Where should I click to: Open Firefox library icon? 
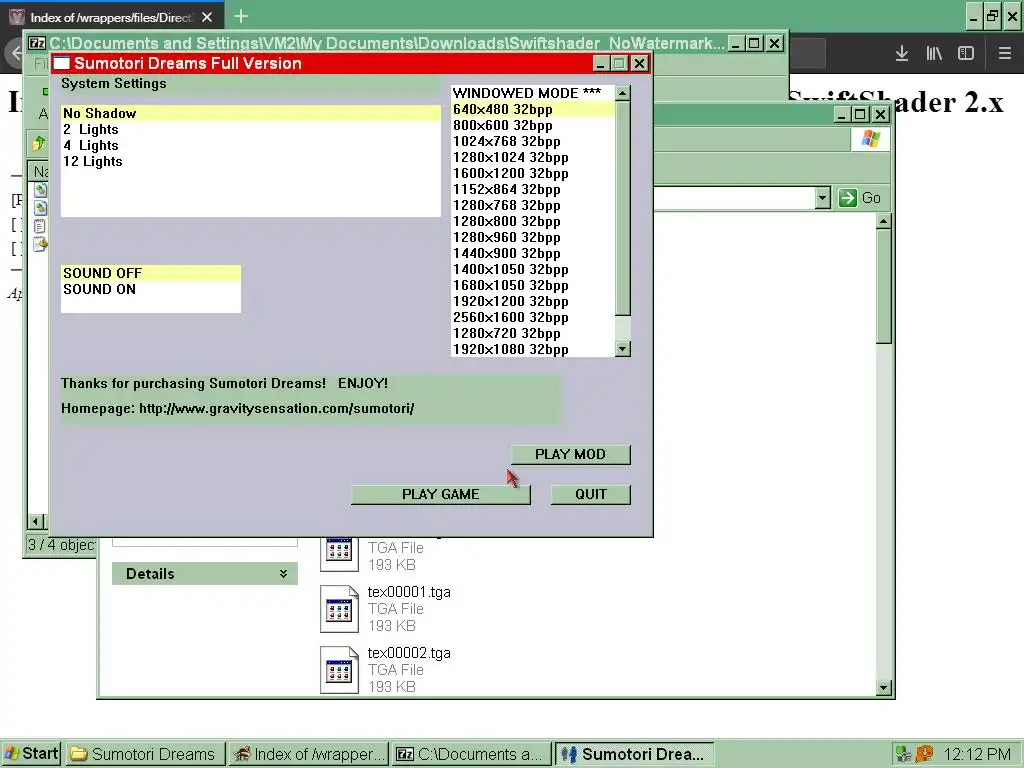point(934,54)
